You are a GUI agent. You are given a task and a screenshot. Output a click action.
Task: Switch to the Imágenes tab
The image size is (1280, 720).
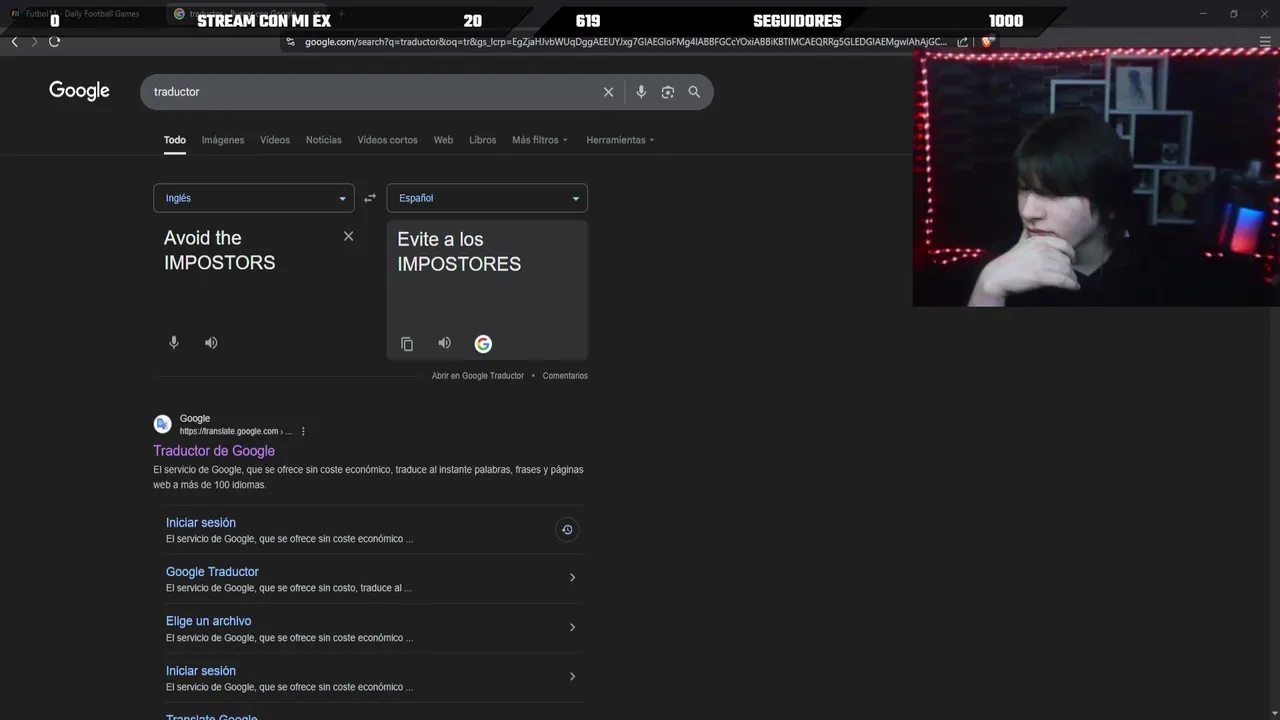coord(223,140)
